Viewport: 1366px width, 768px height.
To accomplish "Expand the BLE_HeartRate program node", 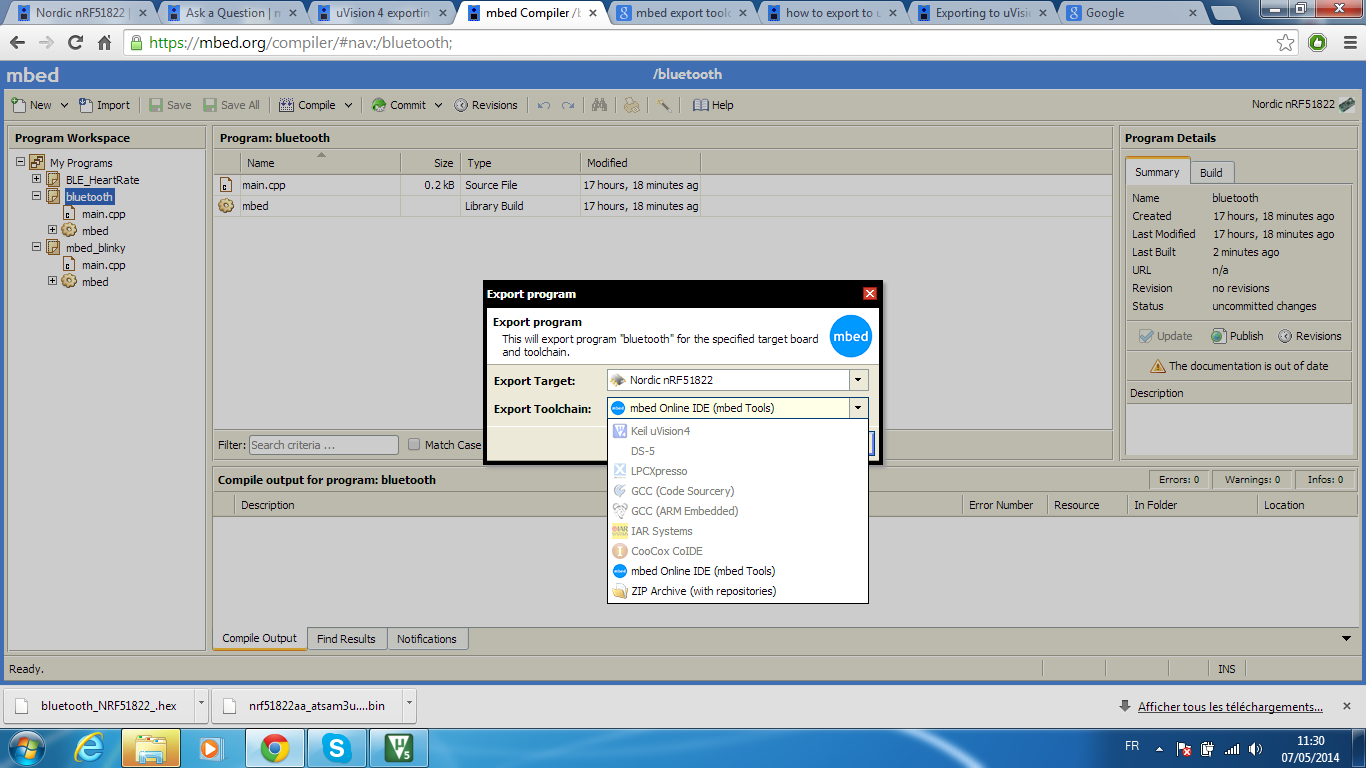I will [x=37, y=180].
